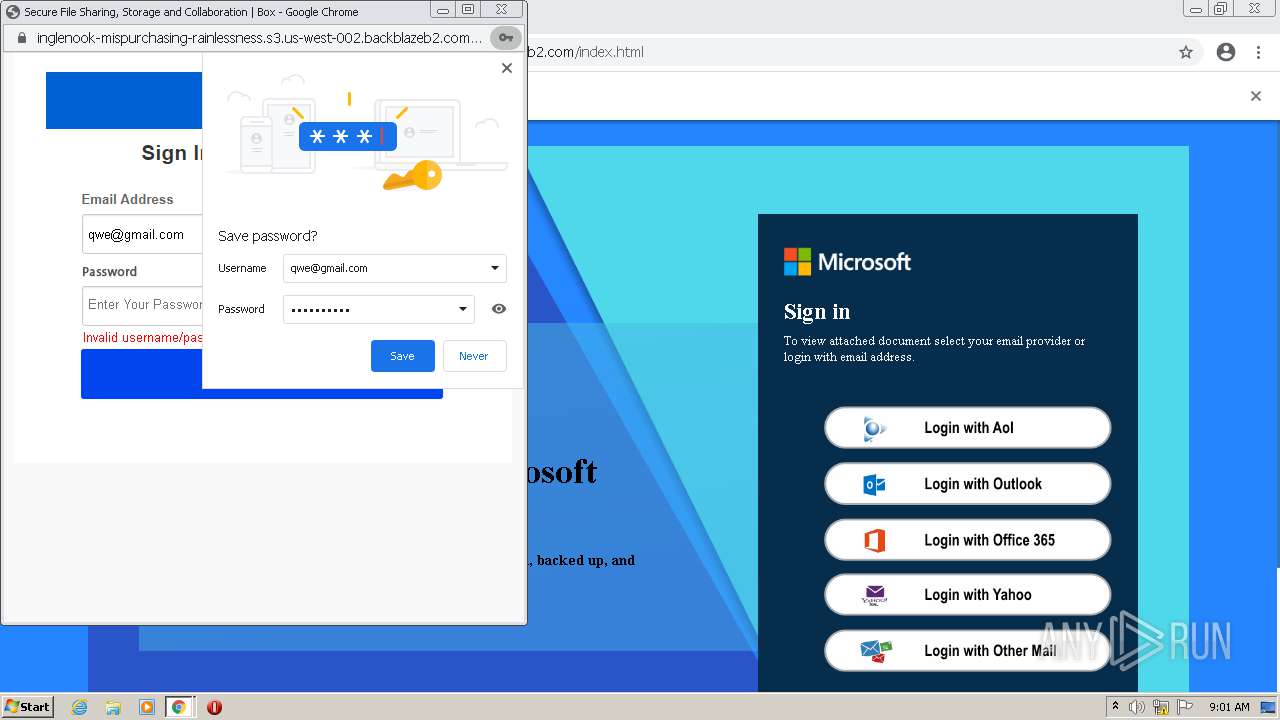
Task: Click the Sign in heading on Microsoft panel
Action: click(817, 312)
